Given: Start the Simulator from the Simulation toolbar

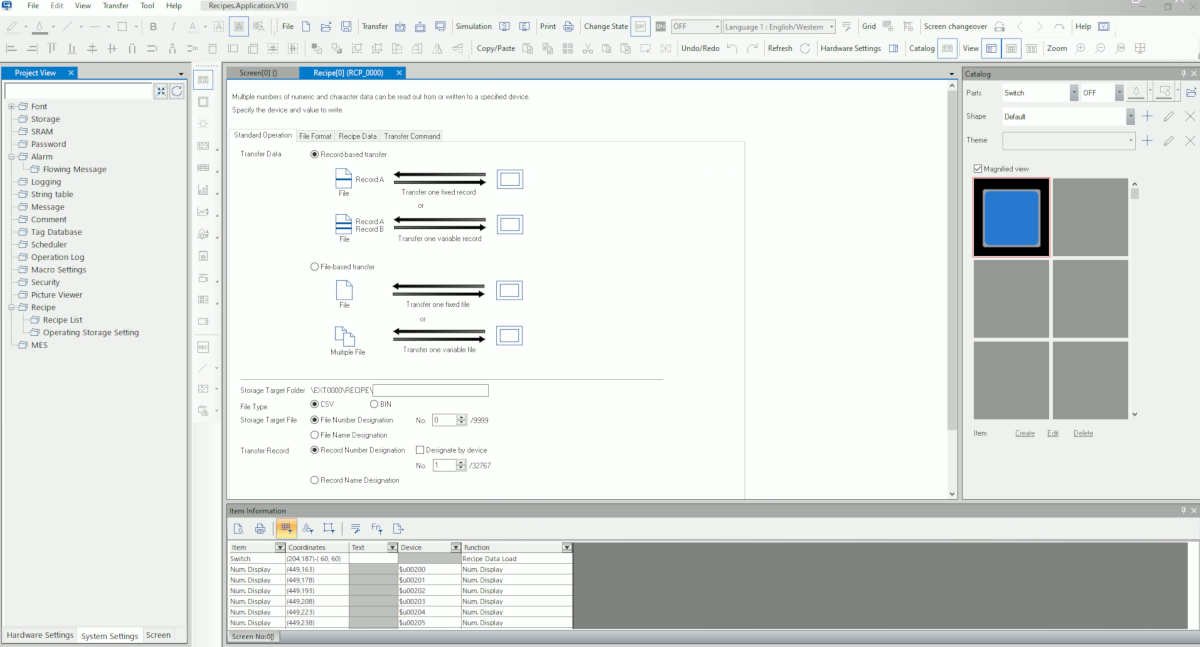Looking at the screenshot, I should click(505, 26).
